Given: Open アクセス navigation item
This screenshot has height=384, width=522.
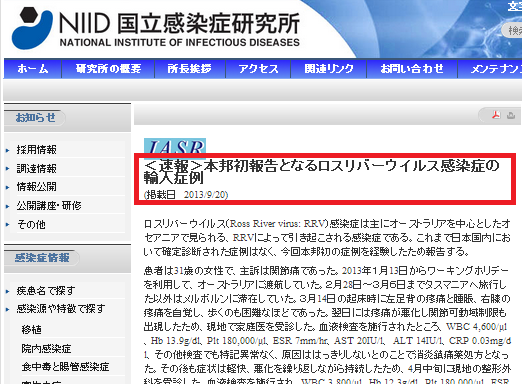Looking at the screenshot, I should [258, 69].
